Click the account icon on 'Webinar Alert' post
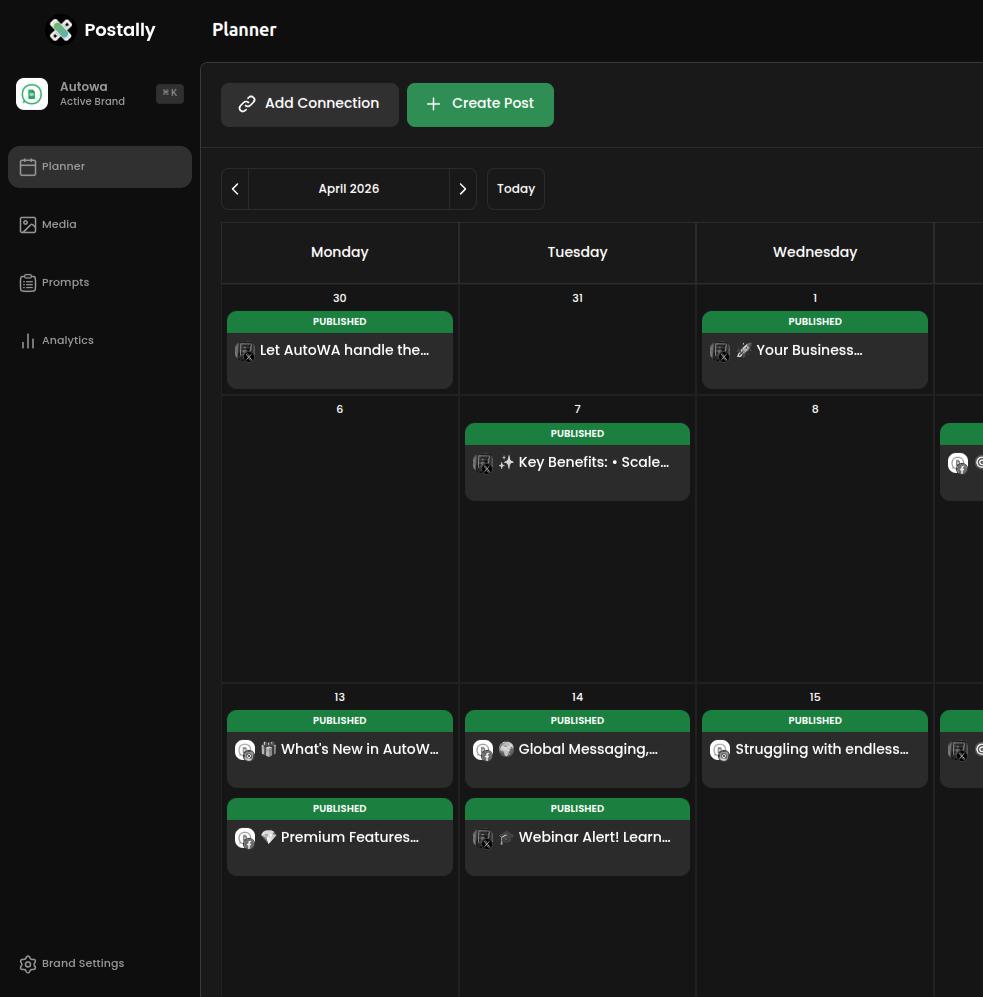The height and width of the screenshot is (997, 983). [x=483, y=838]
